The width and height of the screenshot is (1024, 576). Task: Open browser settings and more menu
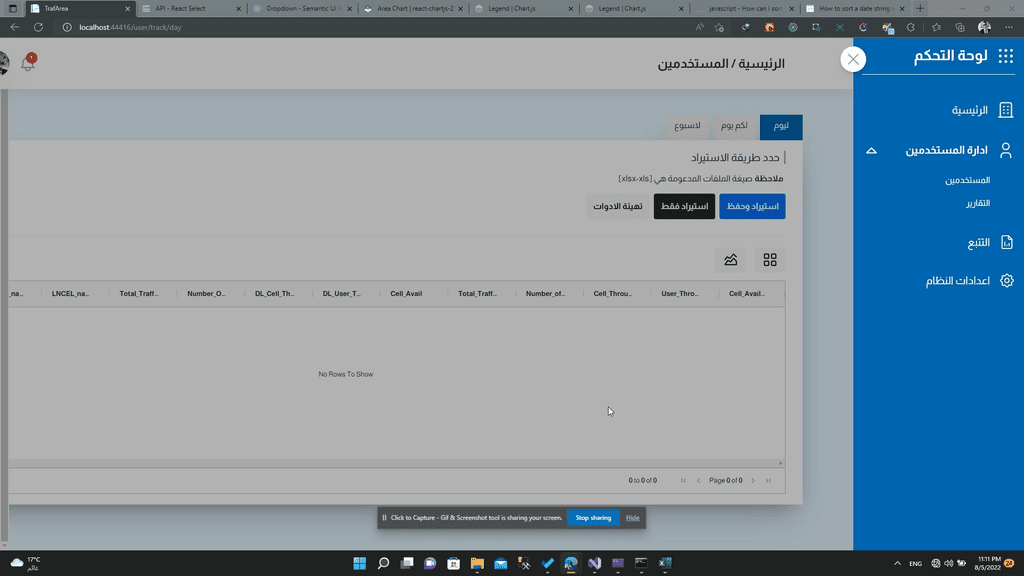pos(1009,27)
